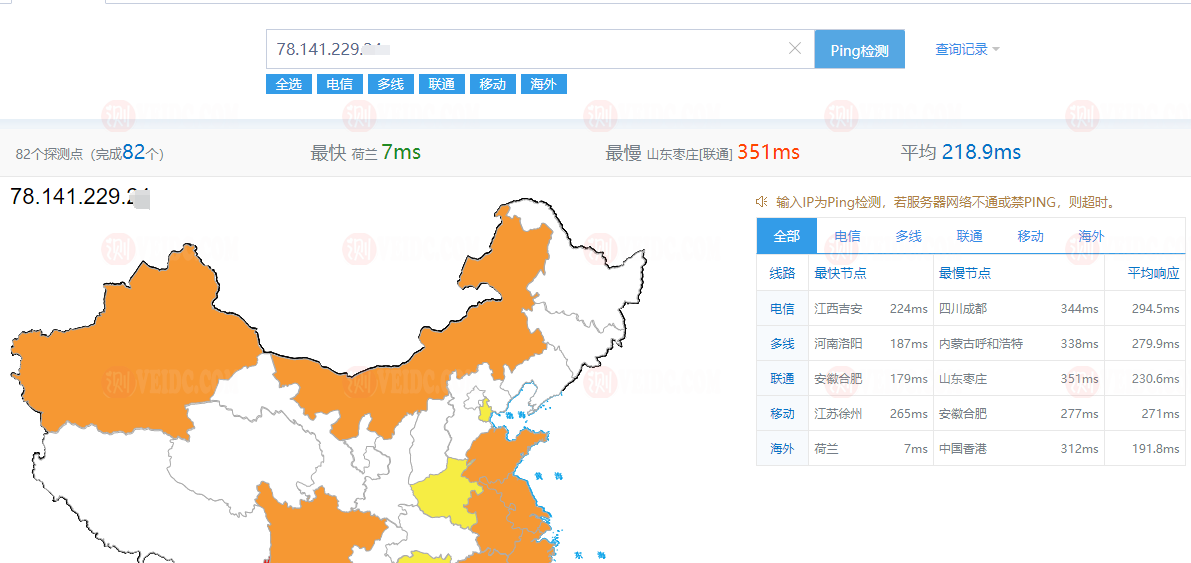Viewport: 1191px width, 563px height.
Task: Click the 191.8ms average value
Action: 1155,448
